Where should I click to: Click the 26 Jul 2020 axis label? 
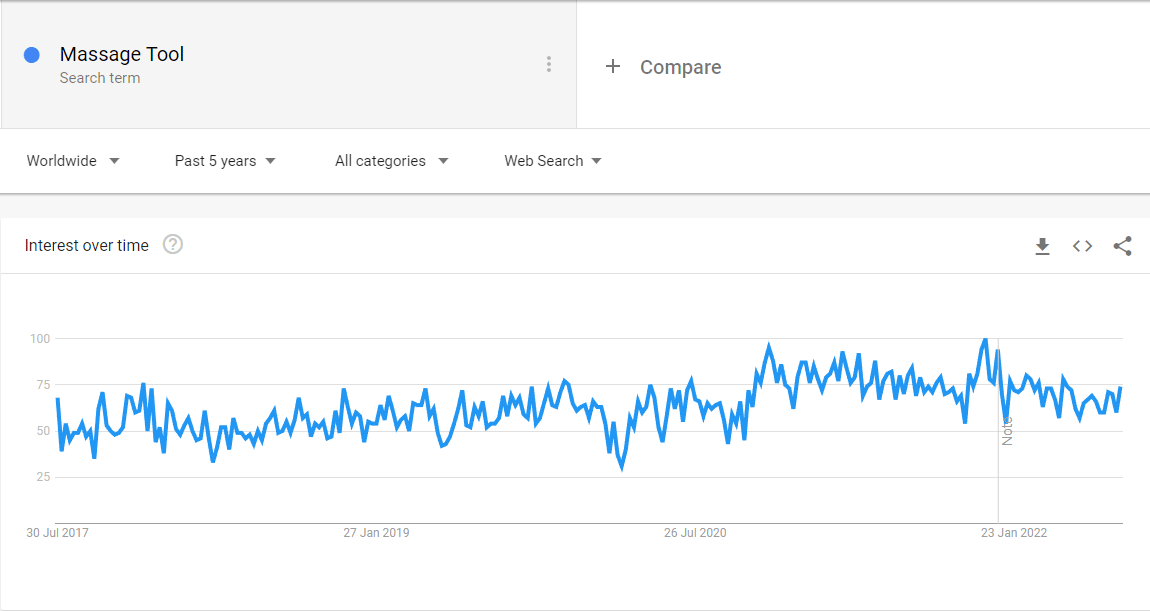point(695,533)
